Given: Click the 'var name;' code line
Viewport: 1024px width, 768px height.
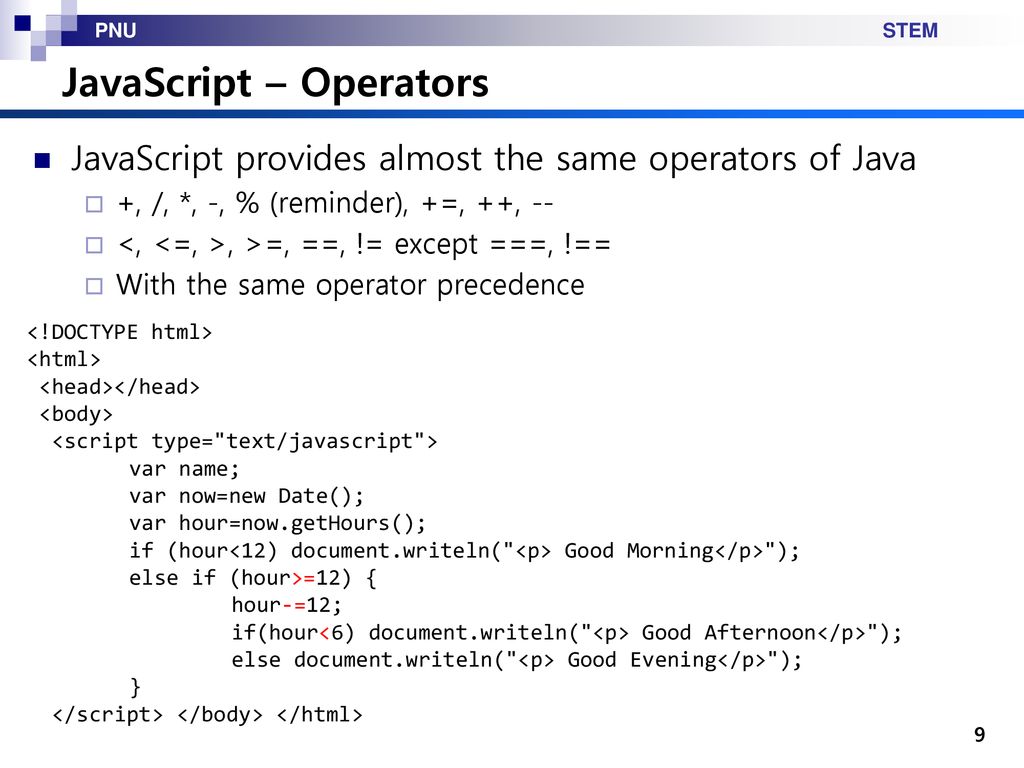Looking at the screenshot, I should (x=184, y=469).
